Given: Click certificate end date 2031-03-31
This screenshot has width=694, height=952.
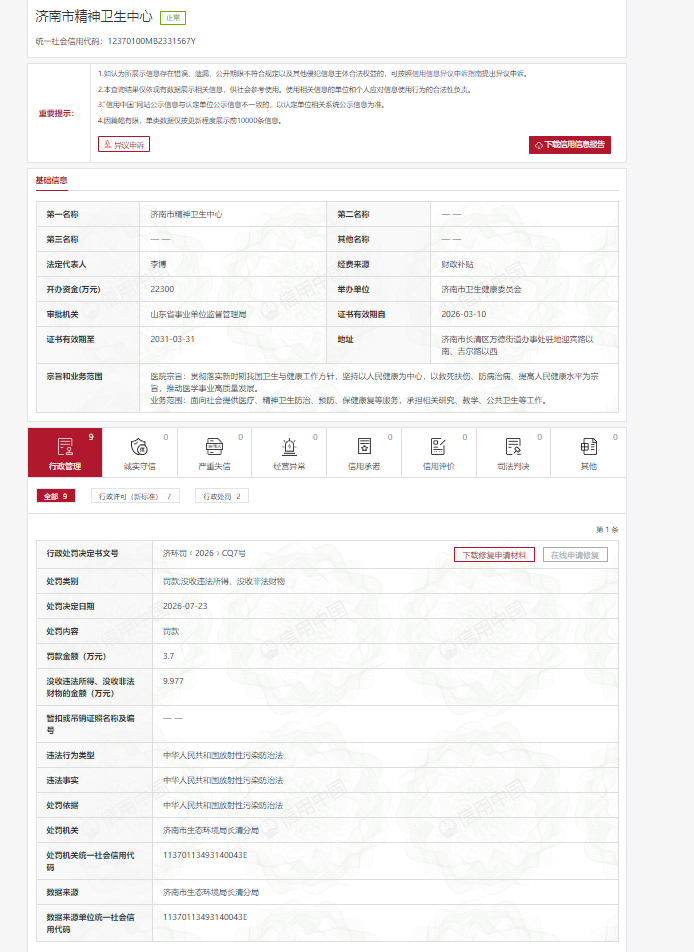Looking at the screenshot, I should click(172, 339).
